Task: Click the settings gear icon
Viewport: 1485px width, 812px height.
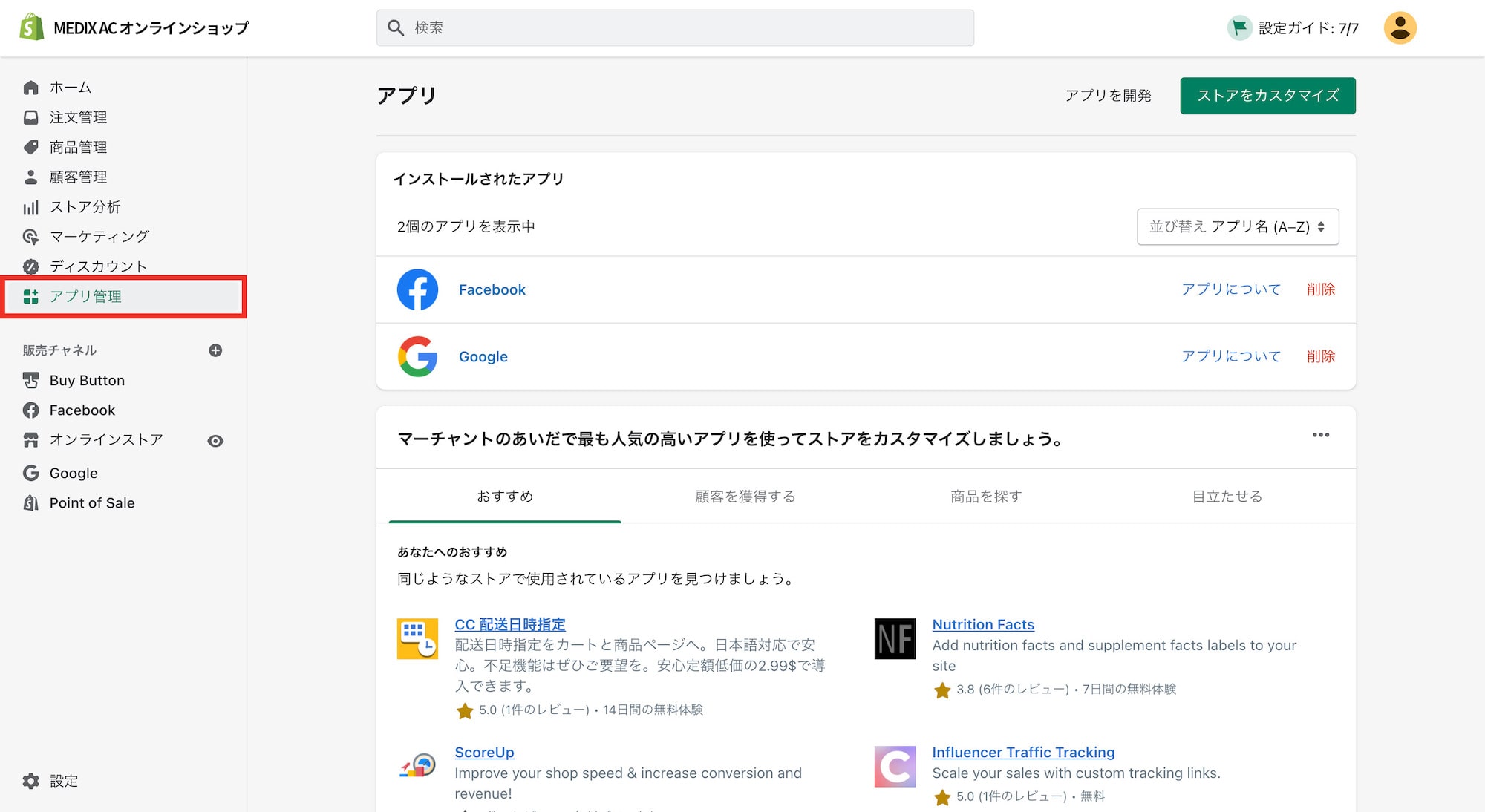Action: (30, 781)
